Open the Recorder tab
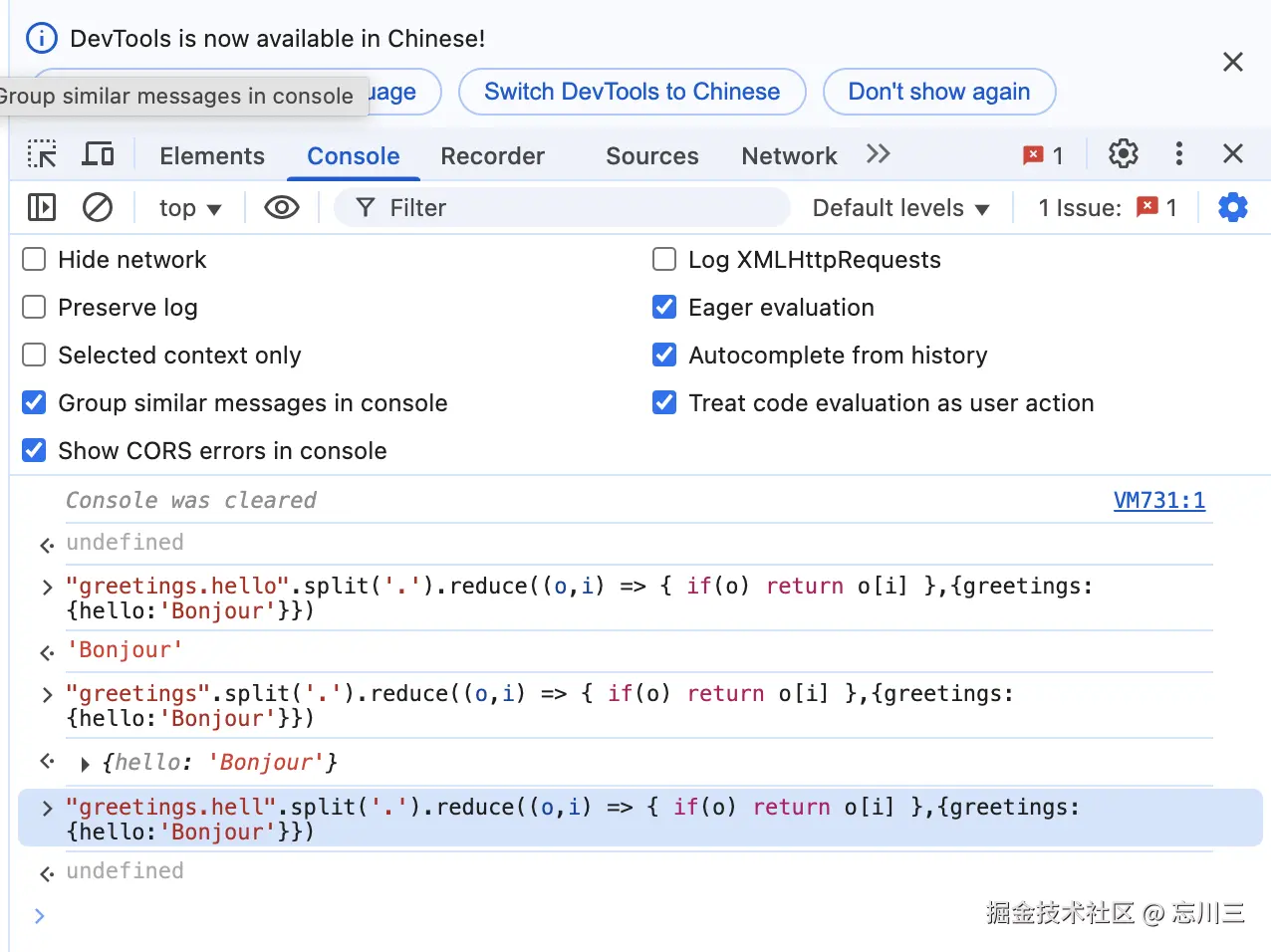Image resolution: width=1271 pixels, height=952 pixels. [x=493, y=156]
